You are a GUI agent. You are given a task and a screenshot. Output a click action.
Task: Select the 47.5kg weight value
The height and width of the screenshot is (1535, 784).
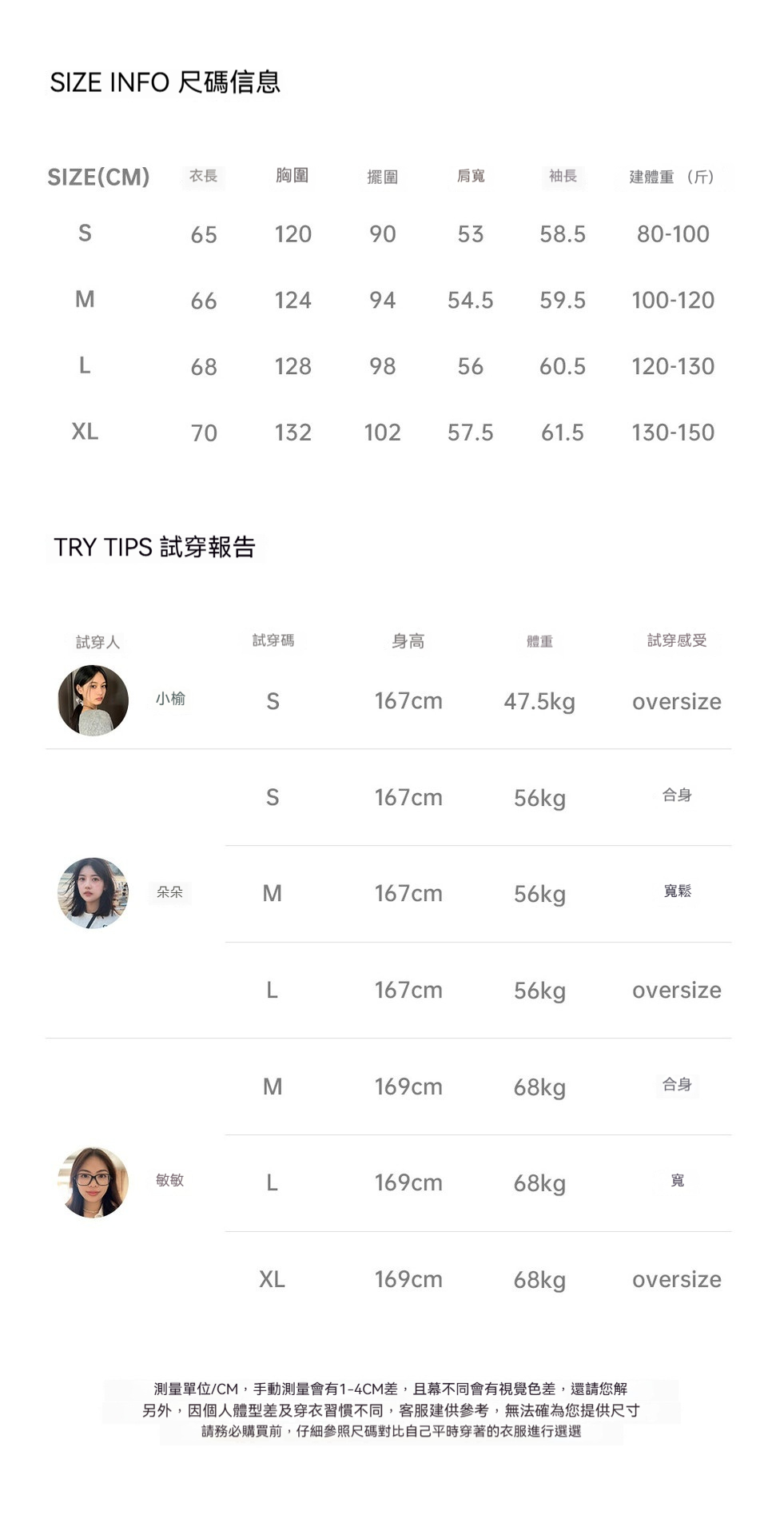click(539, 702)
